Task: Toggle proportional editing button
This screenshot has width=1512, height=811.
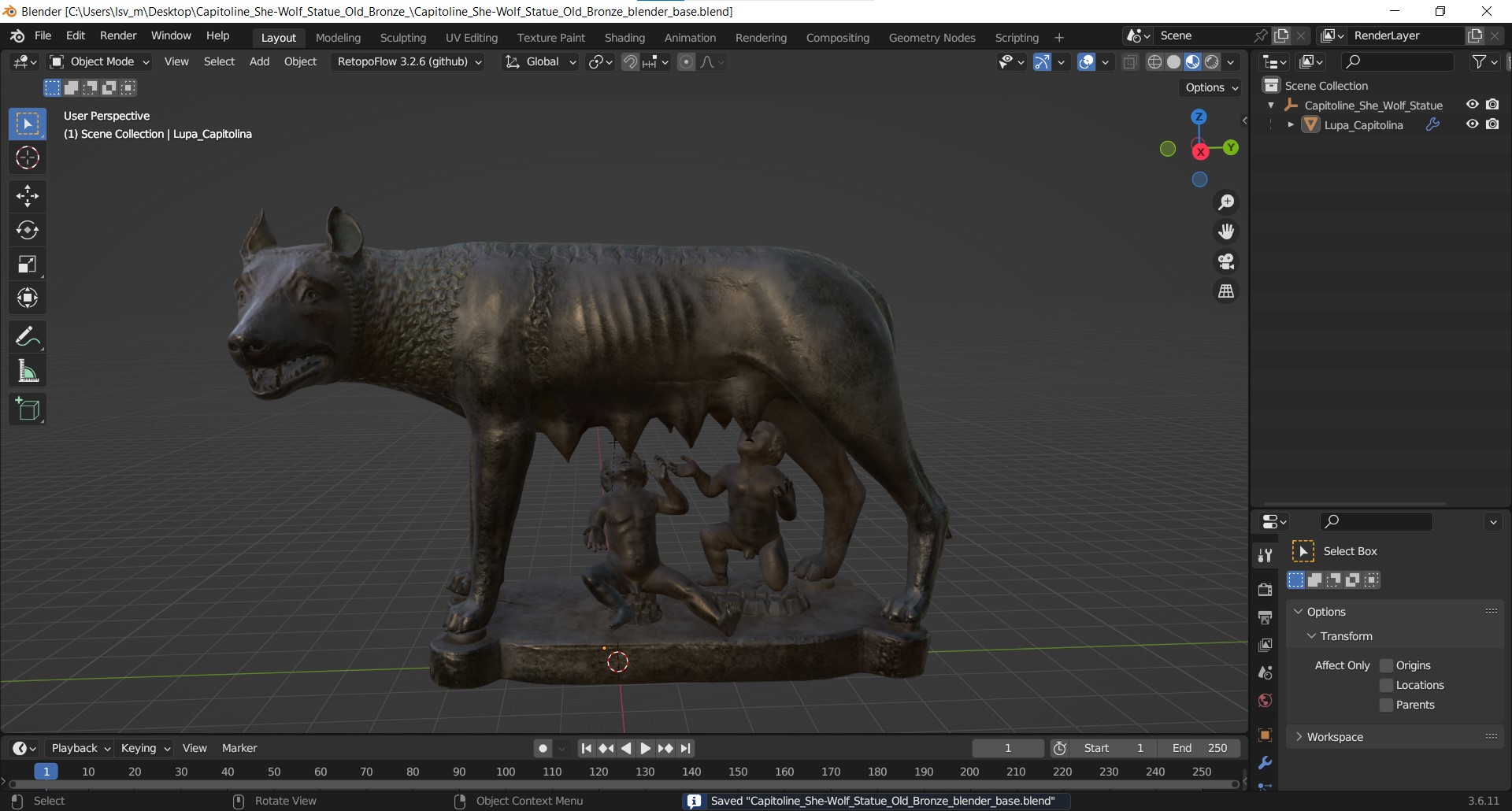Action: click(687, 61)
